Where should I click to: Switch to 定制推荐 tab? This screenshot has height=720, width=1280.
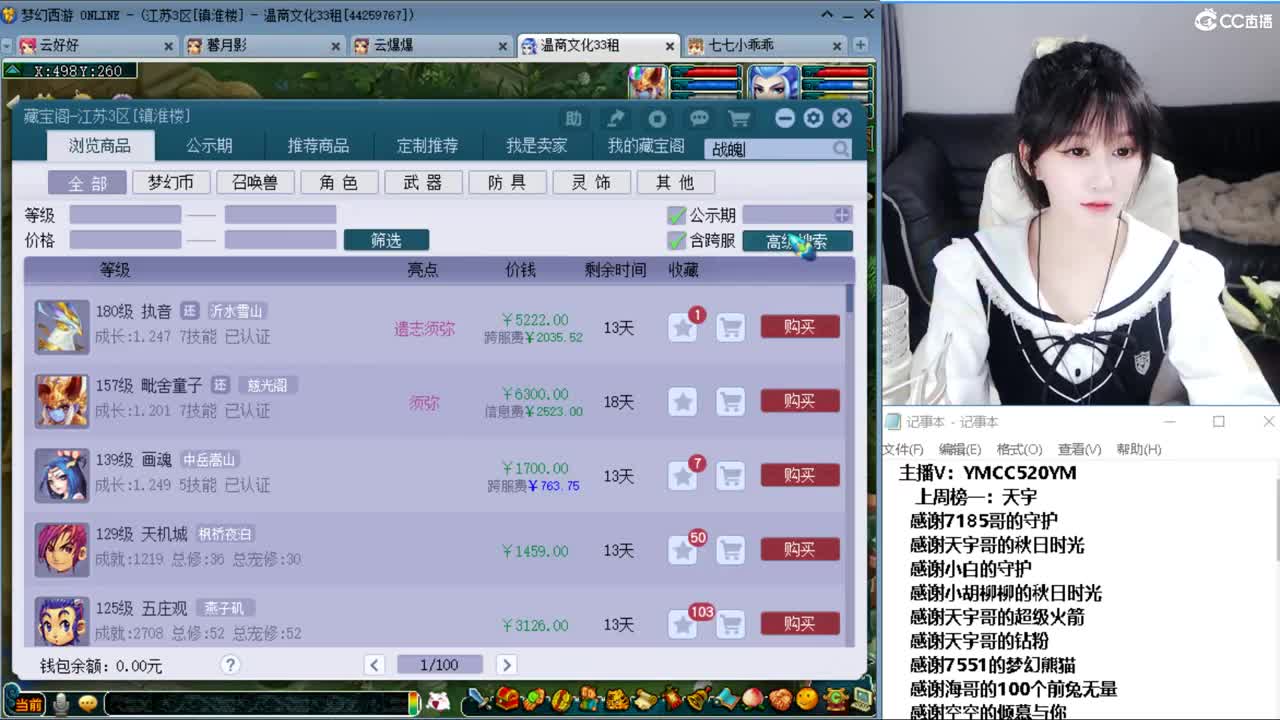(x=427, y=146)
